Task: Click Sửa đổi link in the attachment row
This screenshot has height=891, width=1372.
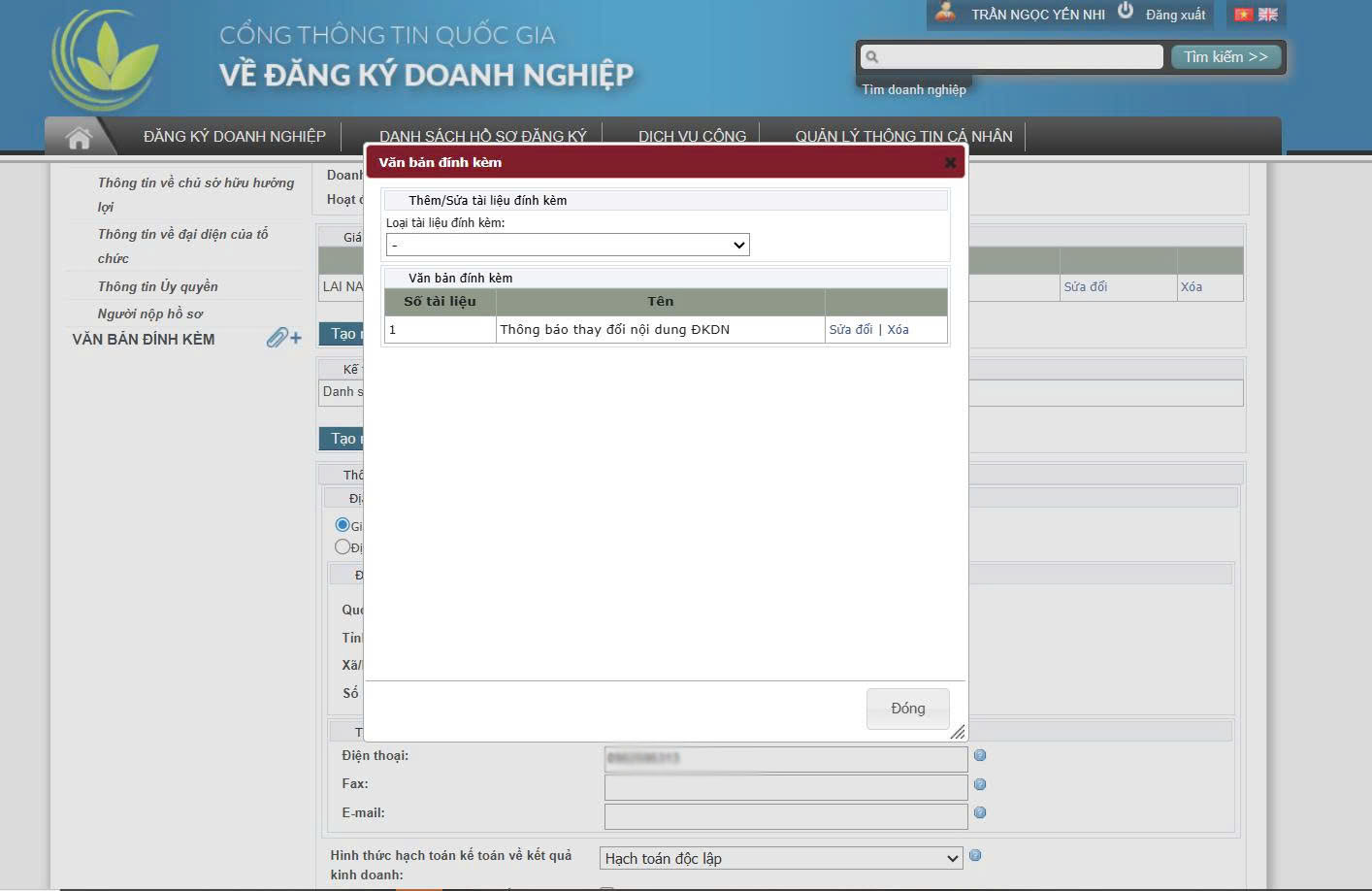Action: pyautogui.click(x=850, y=330)
